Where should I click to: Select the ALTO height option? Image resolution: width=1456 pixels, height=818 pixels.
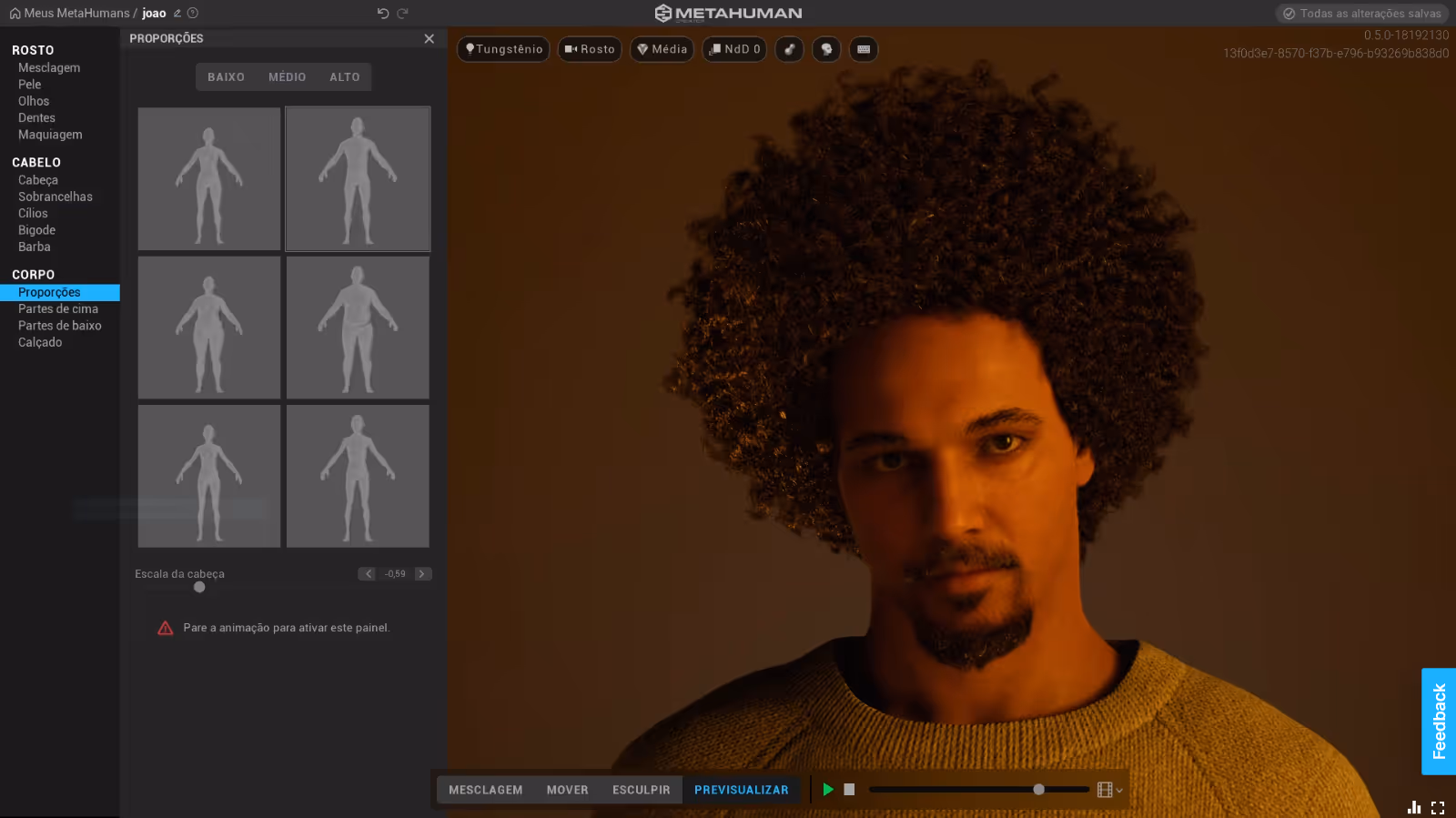coord(344,77)
